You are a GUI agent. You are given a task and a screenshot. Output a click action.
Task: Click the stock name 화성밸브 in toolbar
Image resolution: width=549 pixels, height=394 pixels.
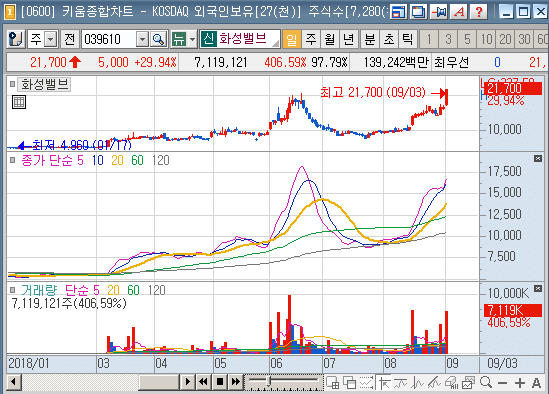[x=243, y=39]
